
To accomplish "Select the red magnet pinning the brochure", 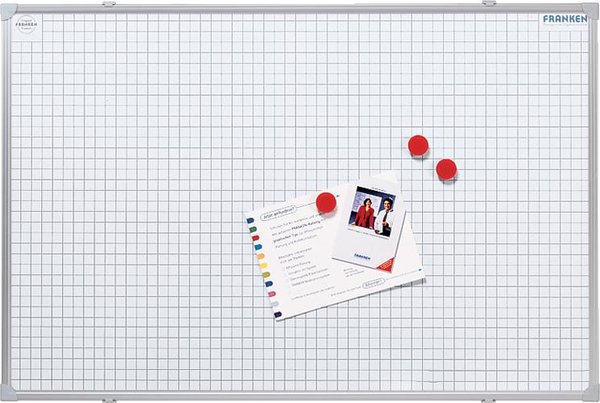I will pos(325,202).
